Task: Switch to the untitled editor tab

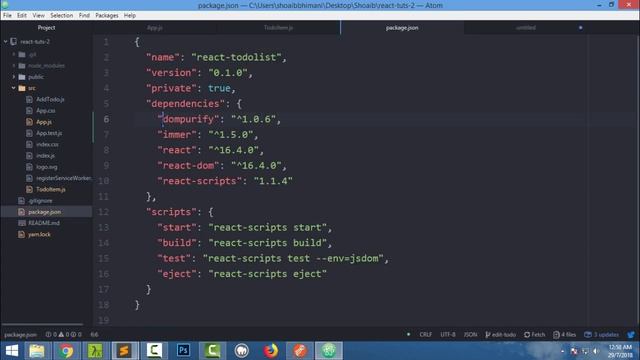Action: 526,28
